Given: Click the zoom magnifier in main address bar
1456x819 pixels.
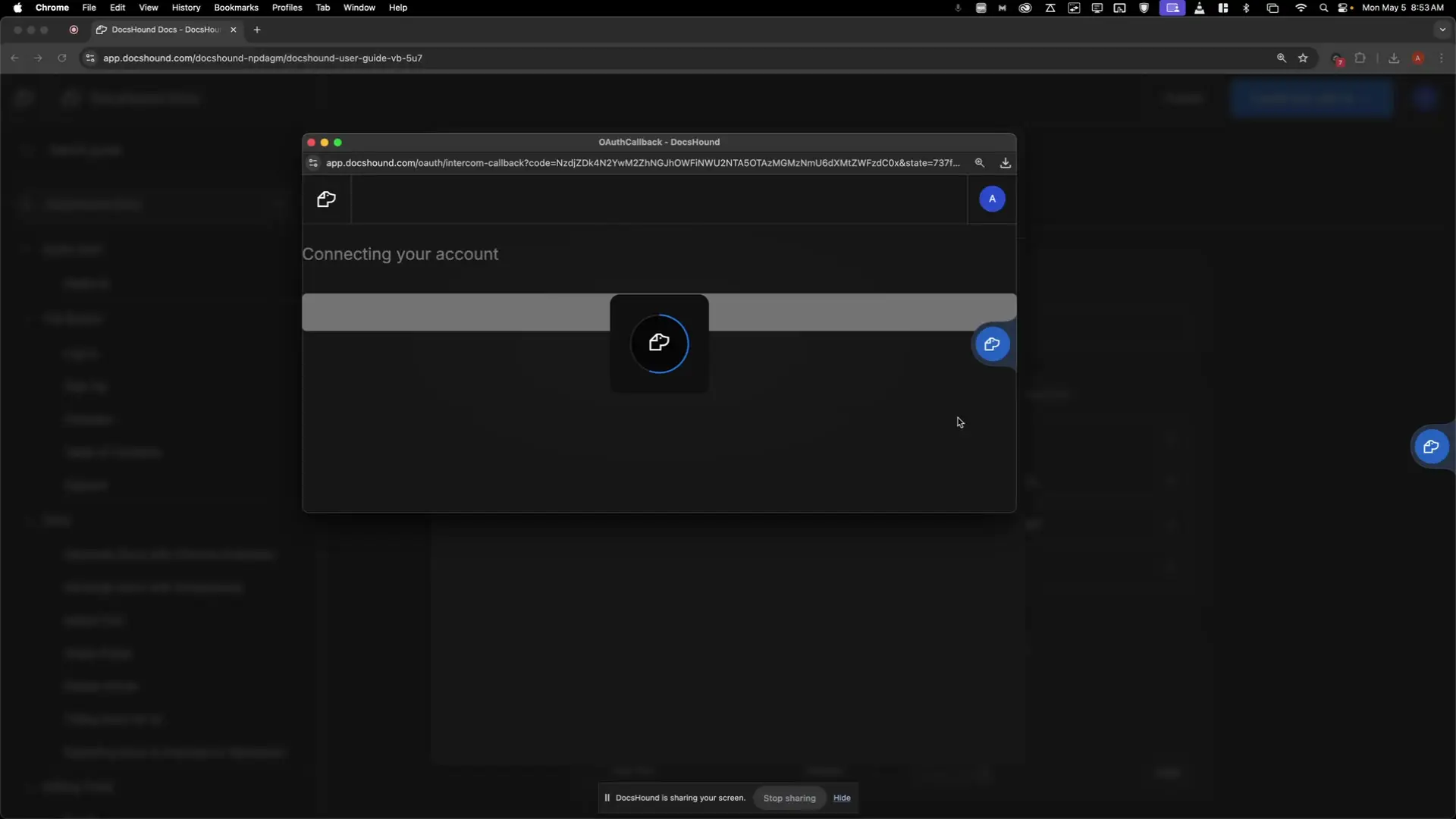Looking at the screenshot, I should point(1282,58).
